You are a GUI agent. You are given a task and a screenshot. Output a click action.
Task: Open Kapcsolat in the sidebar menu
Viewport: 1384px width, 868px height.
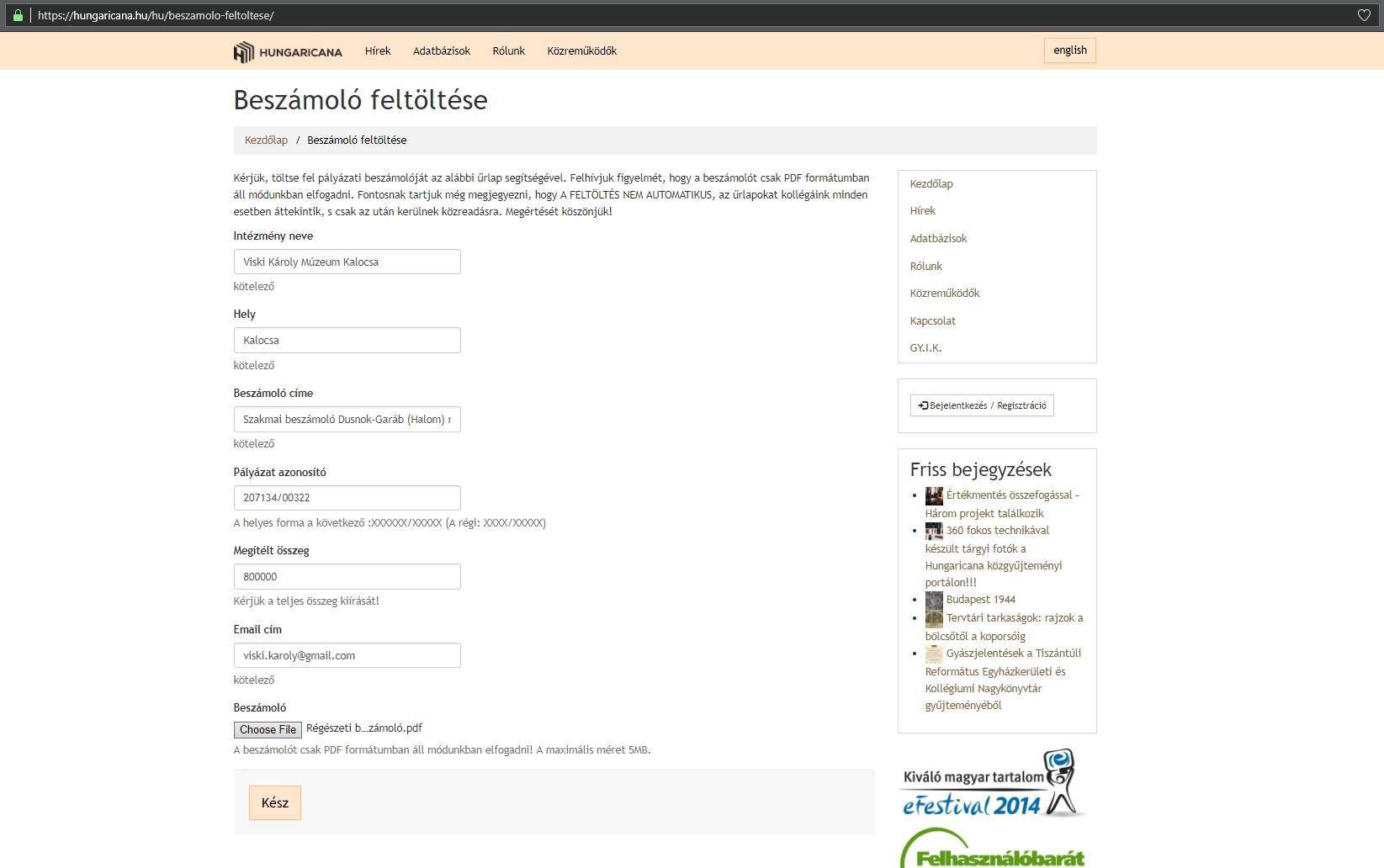pyautogui.click(x=932, y=321)
